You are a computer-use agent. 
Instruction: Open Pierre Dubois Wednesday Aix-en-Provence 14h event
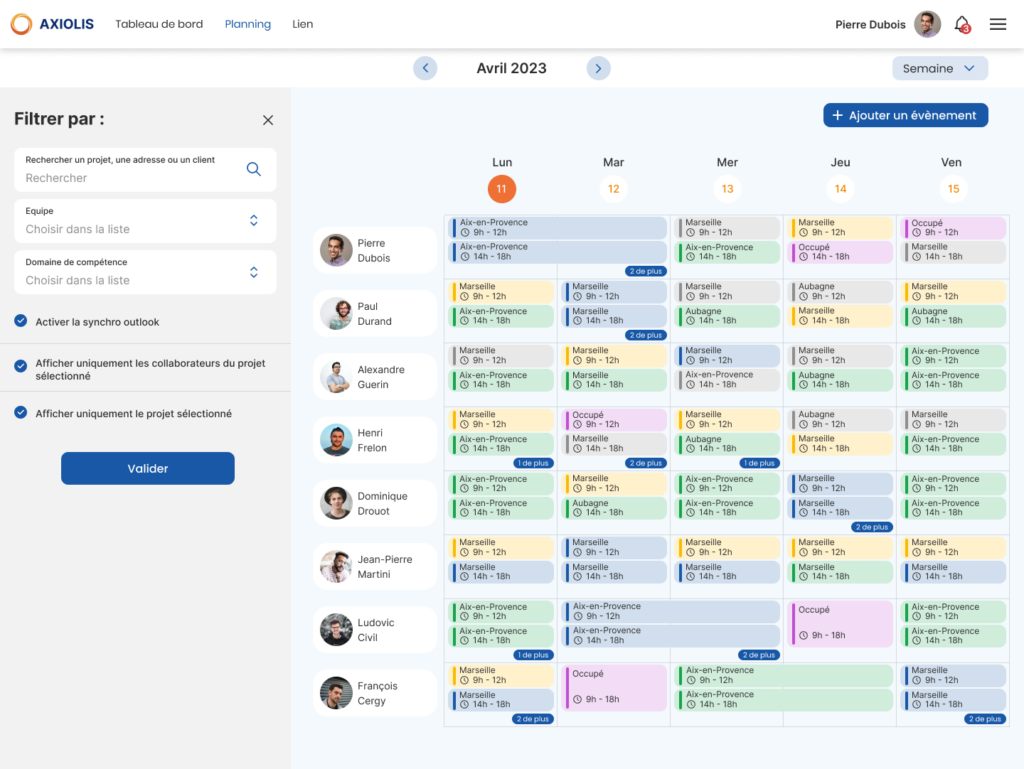coord(728,252)
